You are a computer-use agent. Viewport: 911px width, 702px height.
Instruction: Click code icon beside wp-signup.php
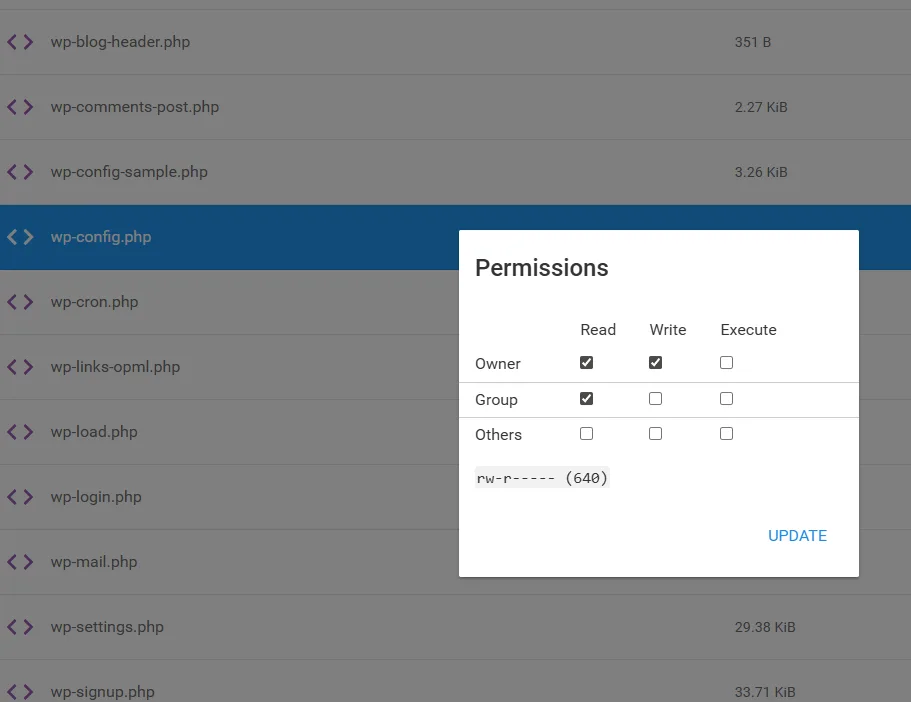20,692
